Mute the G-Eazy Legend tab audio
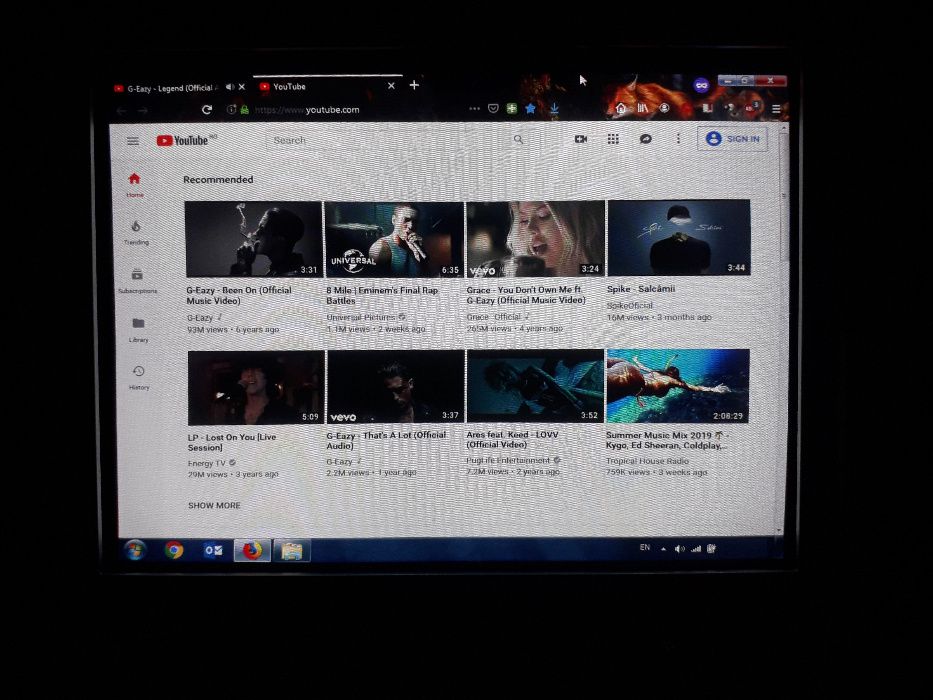Screen dimensions: 933x700 230,87
